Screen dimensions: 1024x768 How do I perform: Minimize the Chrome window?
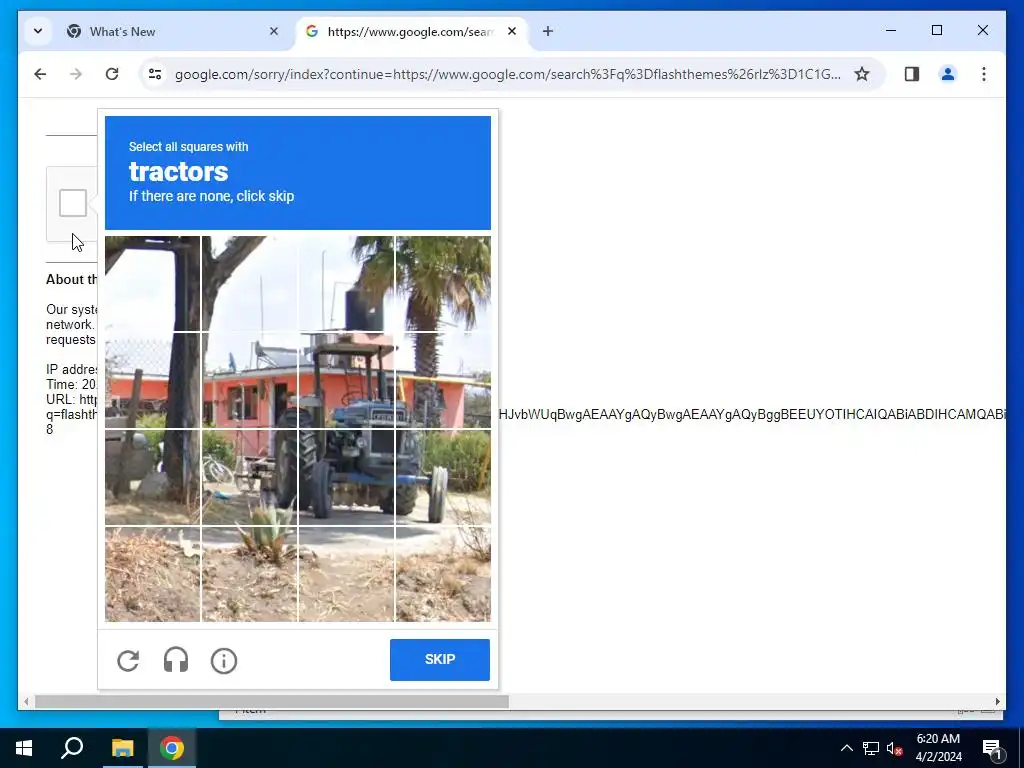(891, 30)
